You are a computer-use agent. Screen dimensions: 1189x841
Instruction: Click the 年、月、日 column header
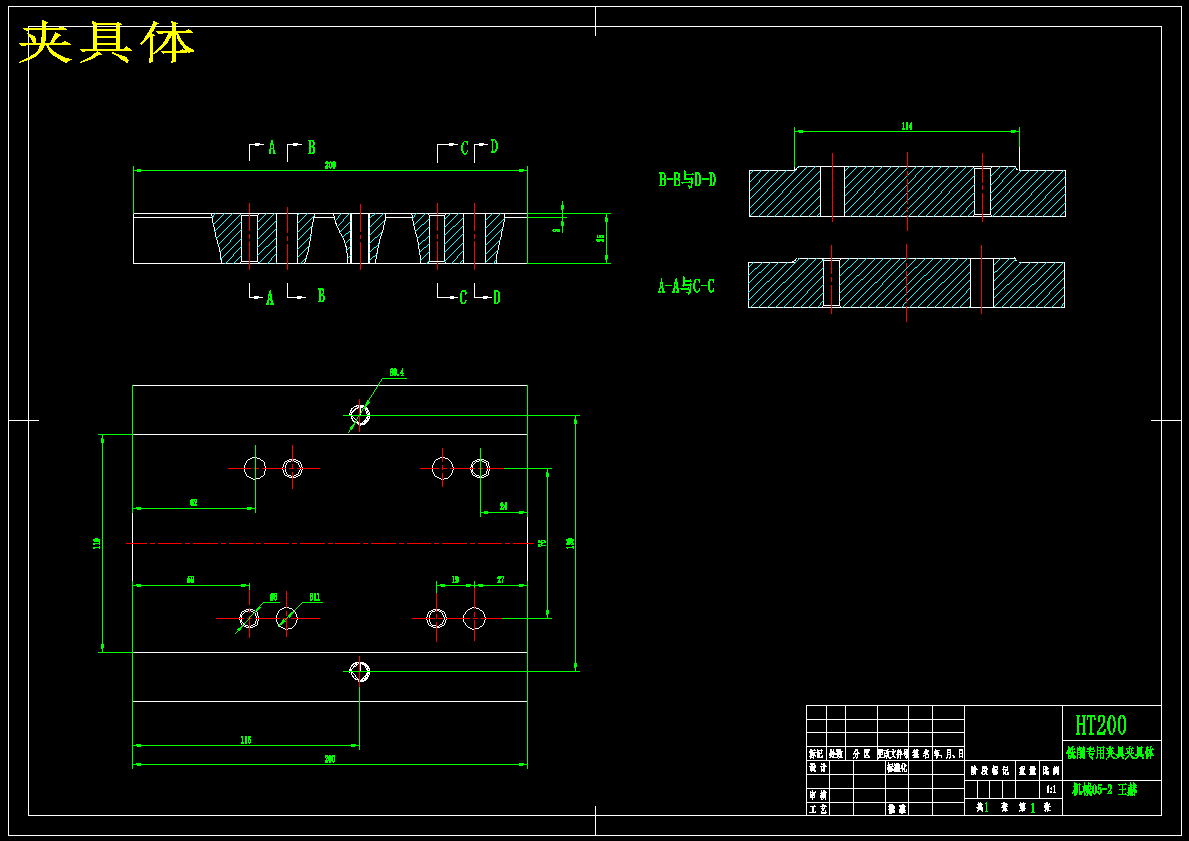949,755
